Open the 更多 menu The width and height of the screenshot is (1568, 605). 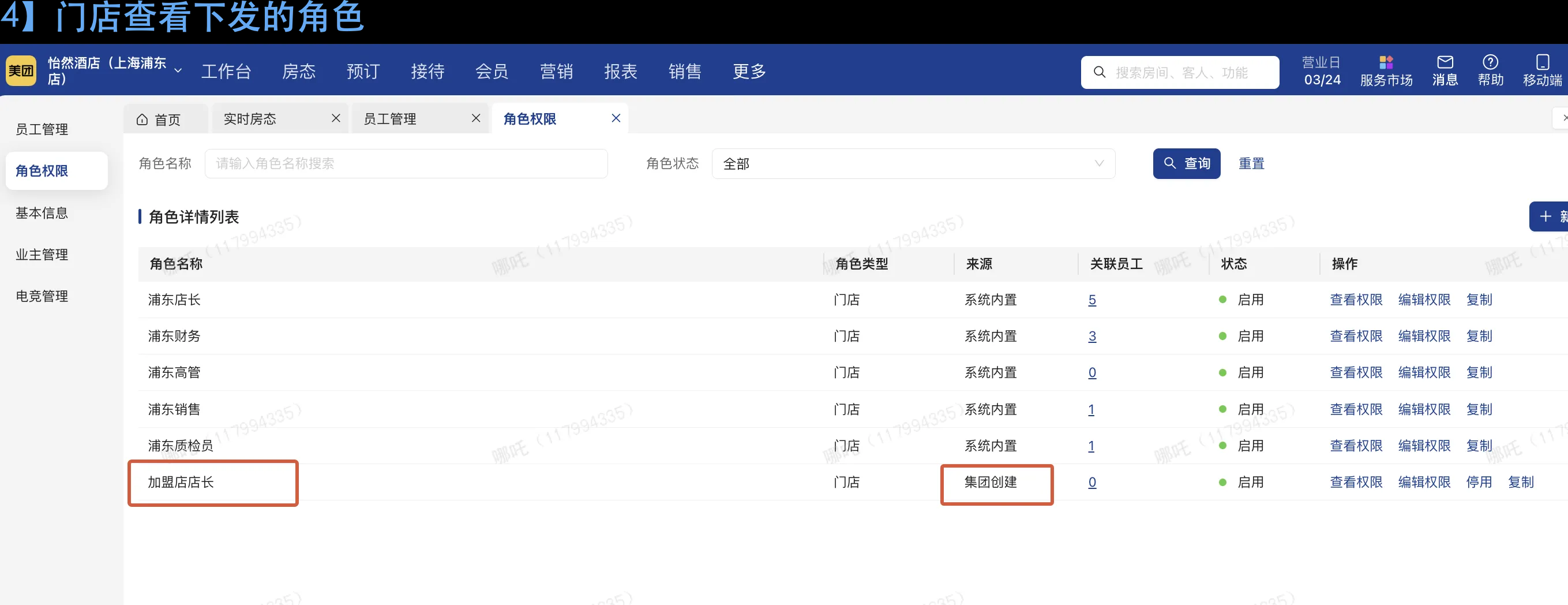click(x=749, y=71)
